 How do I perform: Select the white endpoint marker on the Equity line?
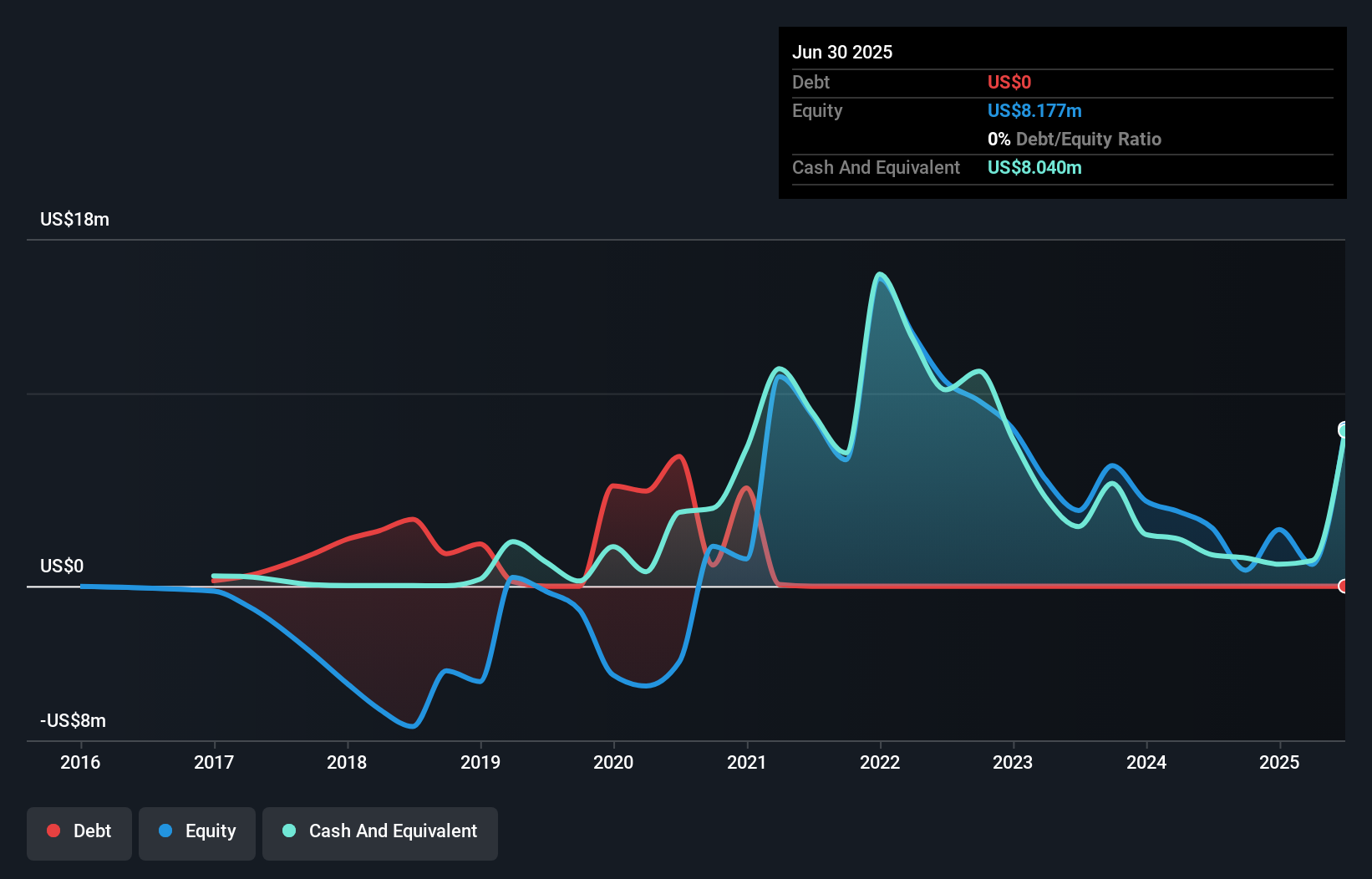click(1344, 428)
